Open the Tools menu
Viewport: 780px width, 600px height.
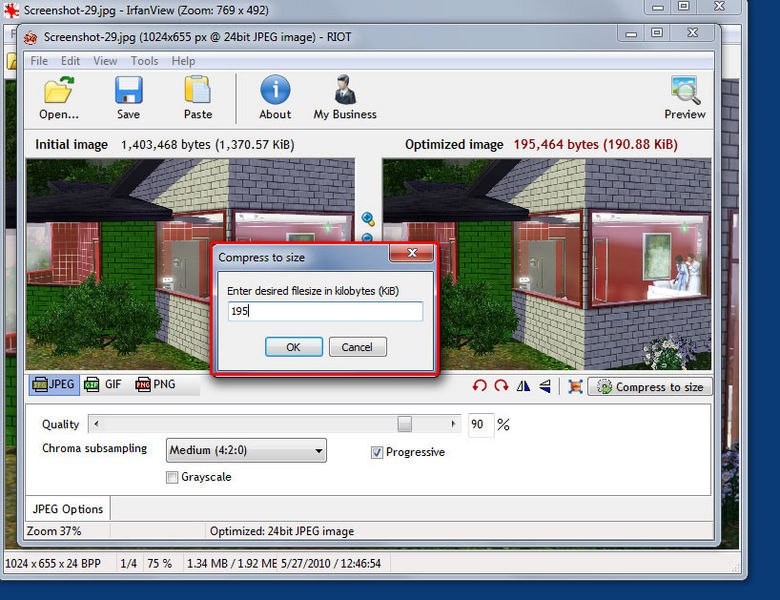144,61
